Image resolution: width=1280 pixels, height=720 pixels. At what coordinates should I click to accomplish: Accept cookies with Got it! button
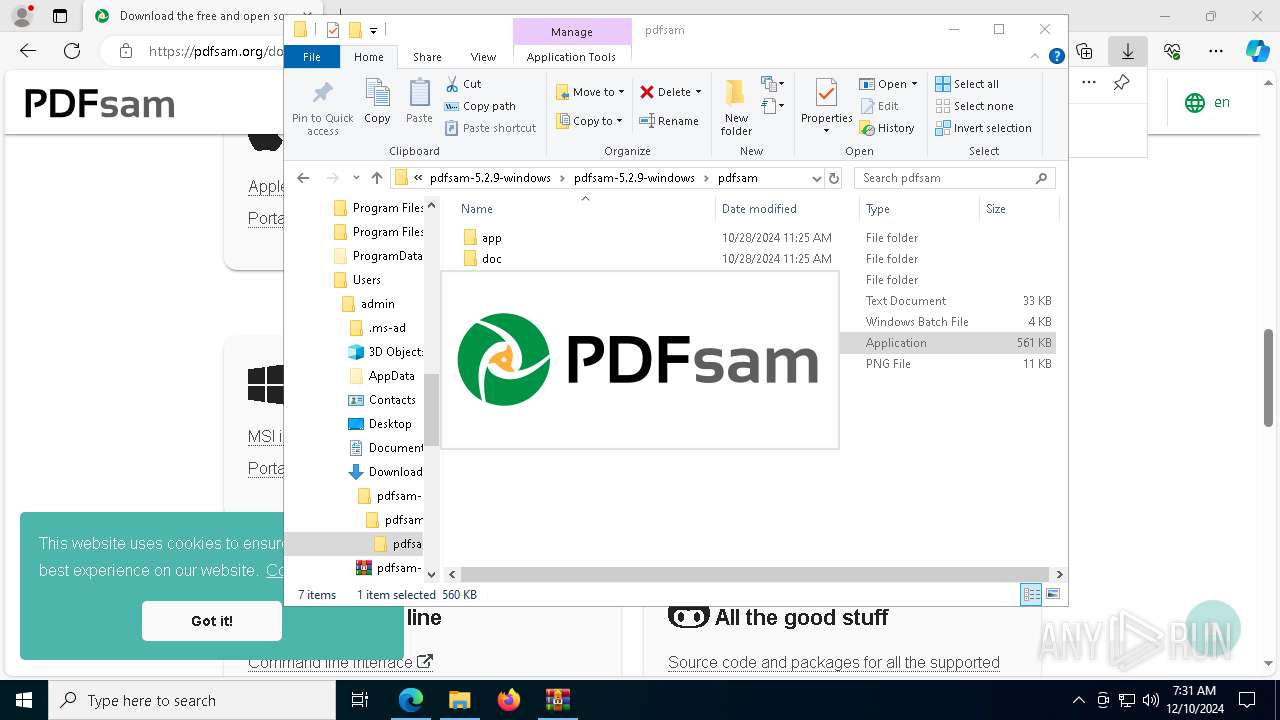pyautogui.click(x=212, y=621)
